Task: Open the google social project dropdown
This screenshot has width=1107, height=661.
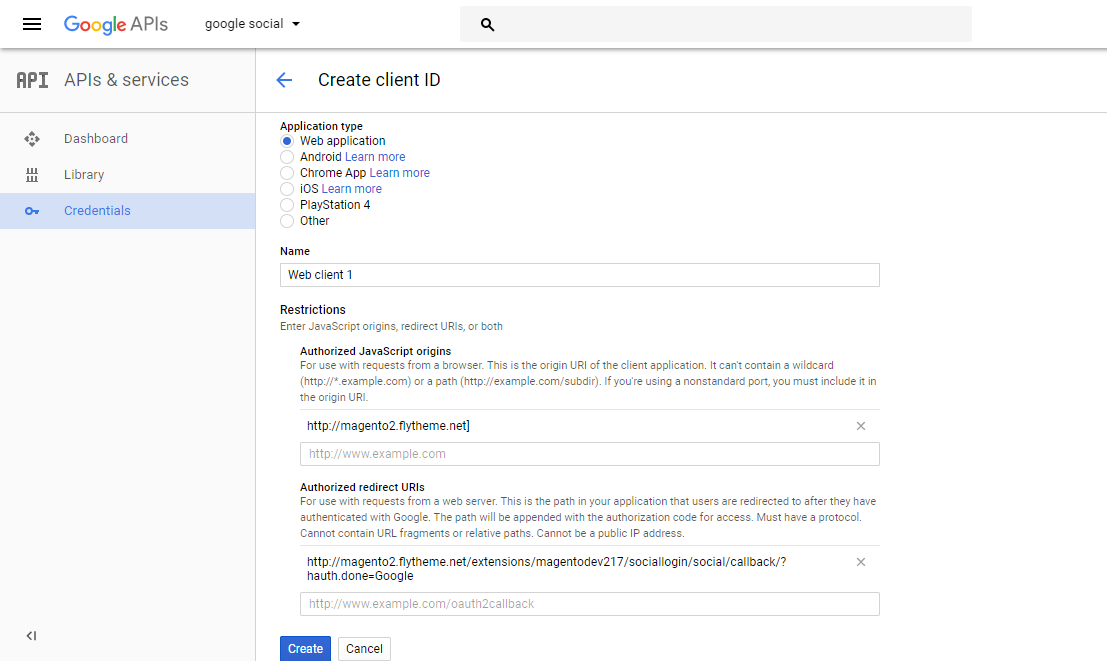Action: point(253,24)
